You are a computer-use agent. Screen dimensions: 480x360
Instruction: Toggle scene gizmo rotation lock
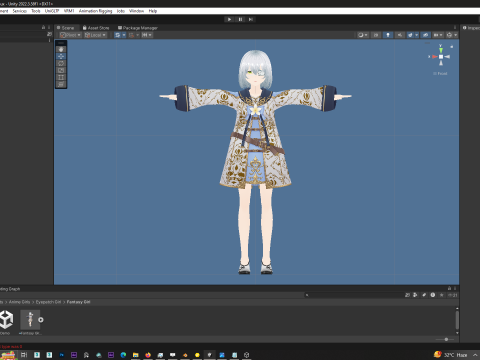452,47
